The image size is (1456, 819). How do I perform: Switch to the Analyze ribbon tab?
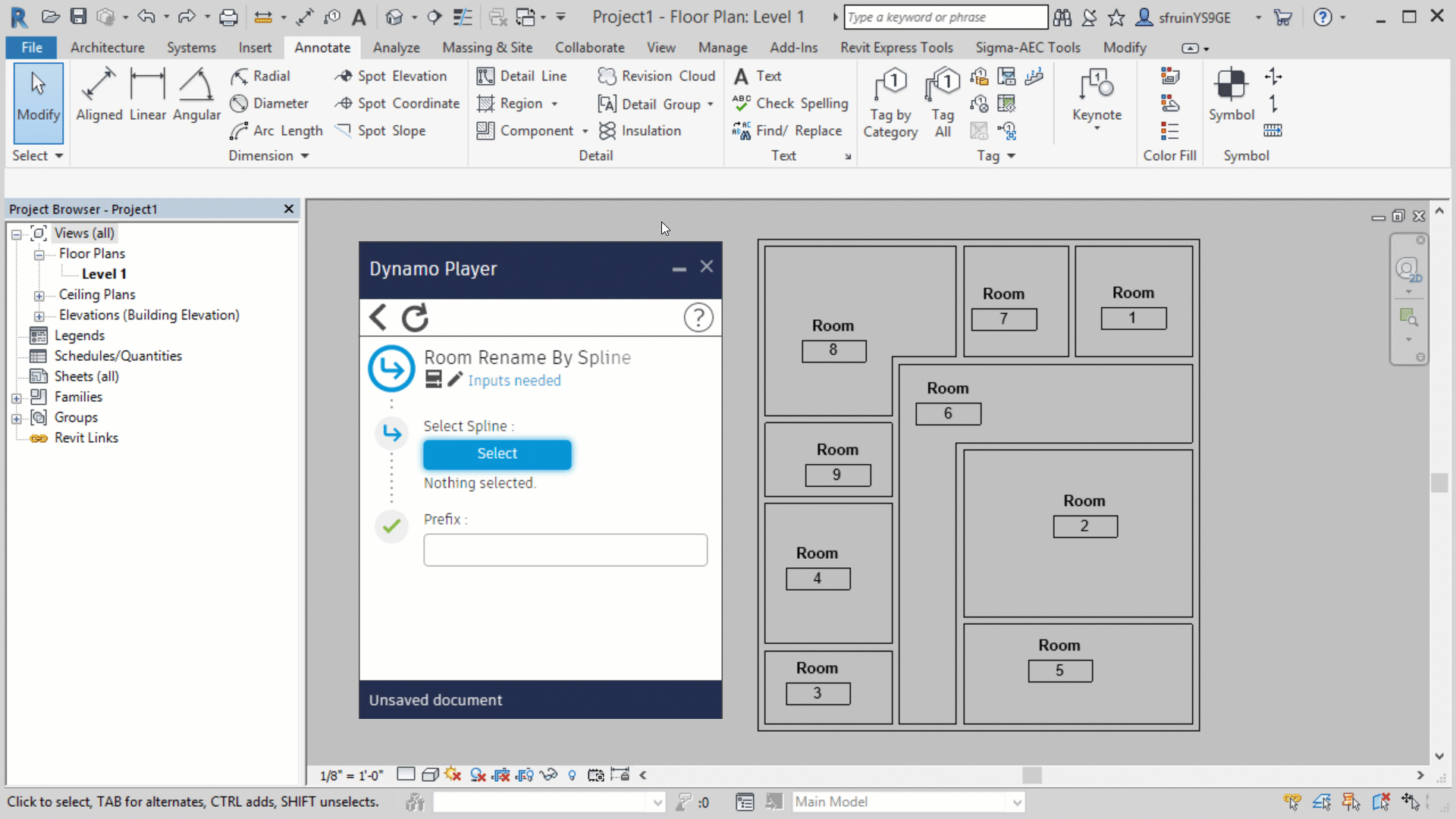pos(396,47)
